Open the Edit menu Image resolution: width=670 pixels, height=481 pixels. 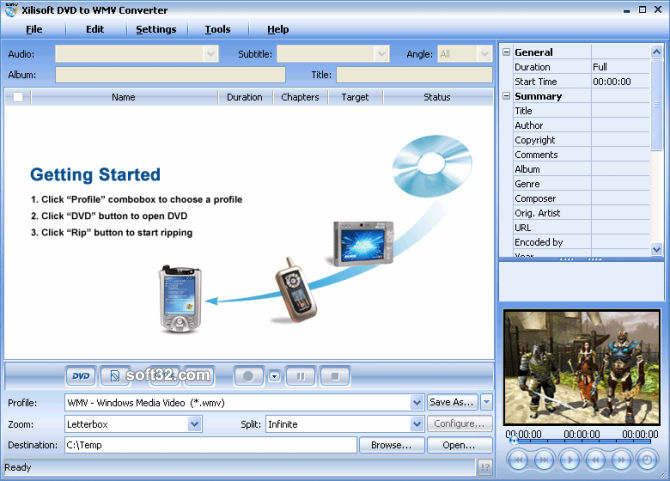pos(95,29)
